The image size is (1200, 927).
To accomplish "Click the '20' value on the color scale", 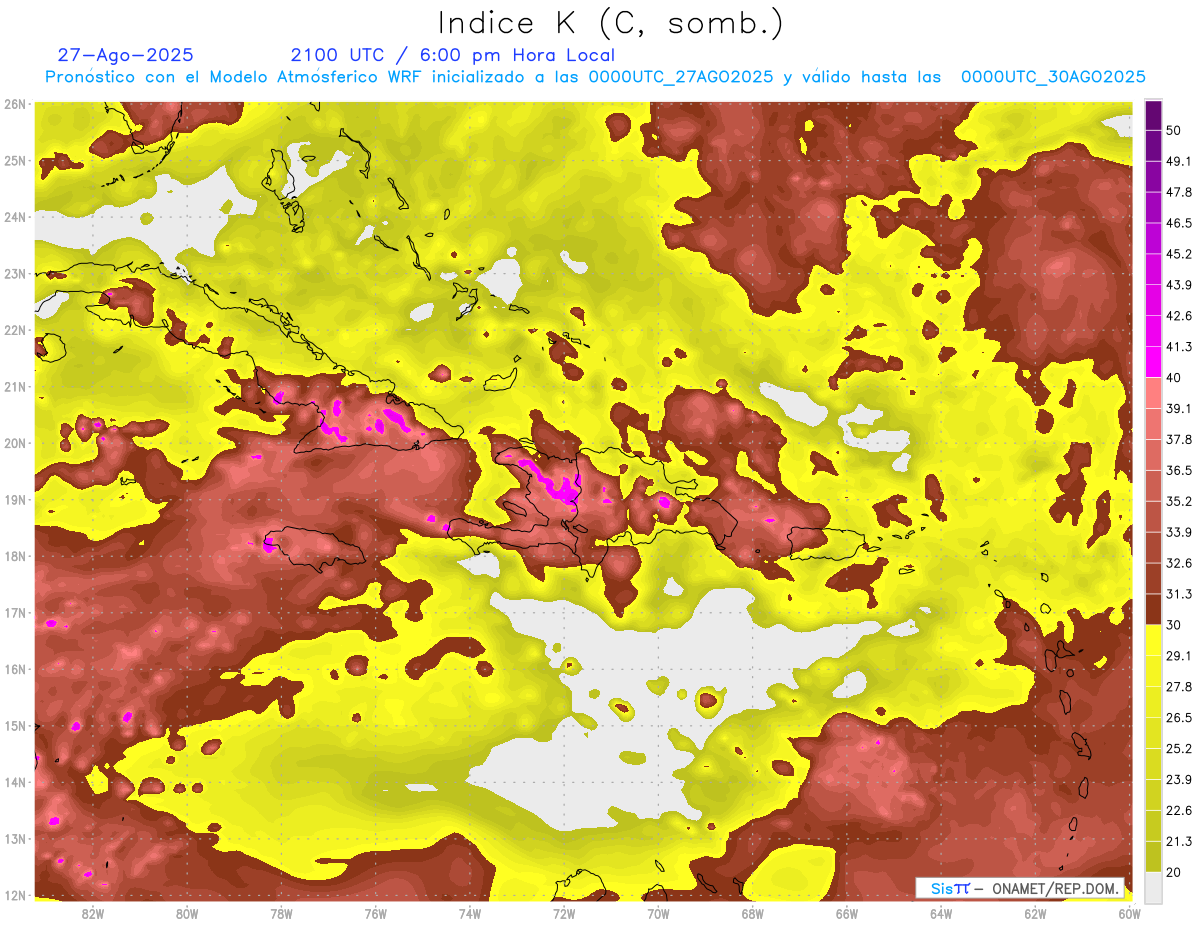I will pos(1174,873).
